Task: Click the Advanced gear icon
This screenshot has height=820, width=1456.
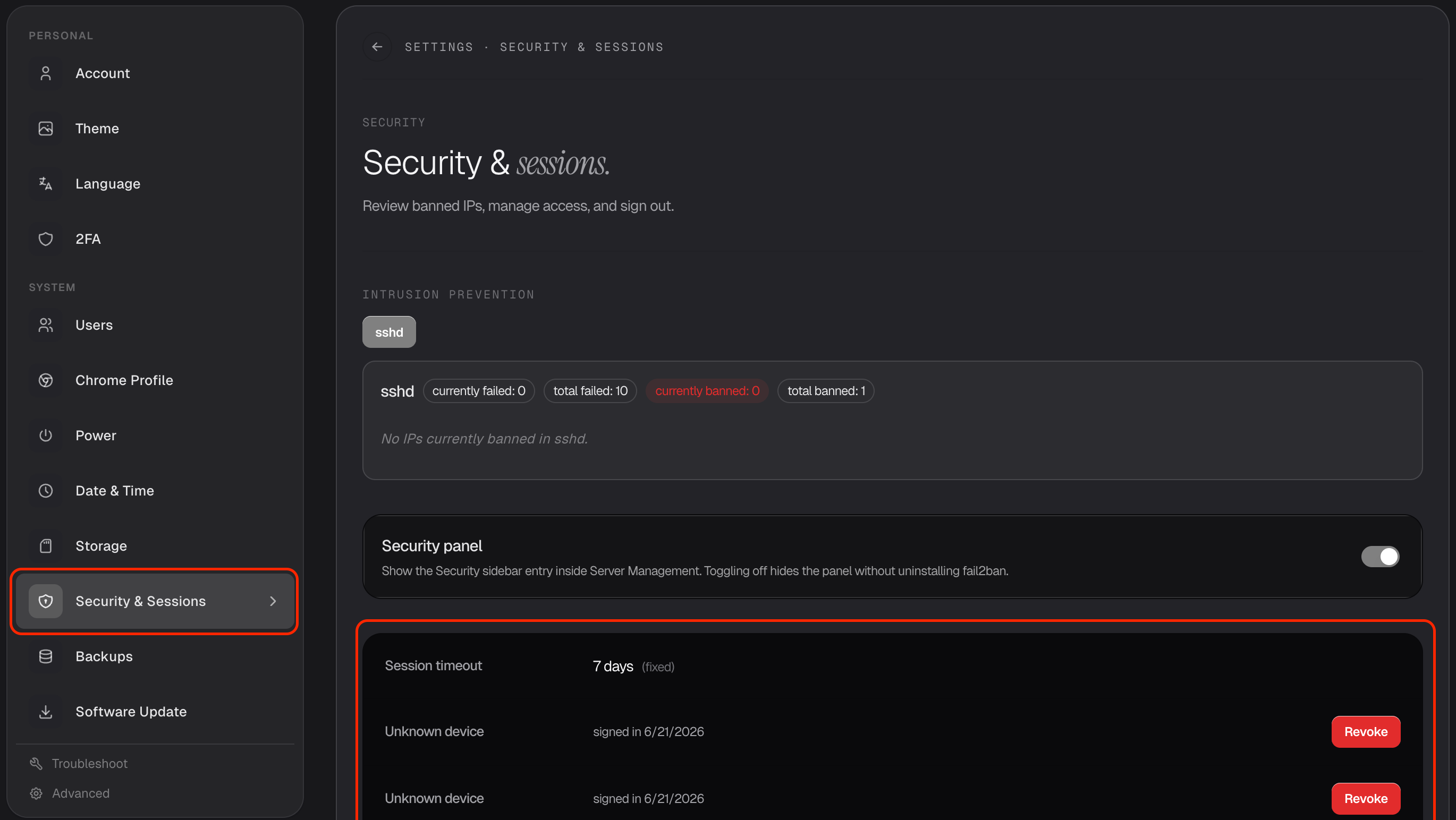Action: [36, 793]
